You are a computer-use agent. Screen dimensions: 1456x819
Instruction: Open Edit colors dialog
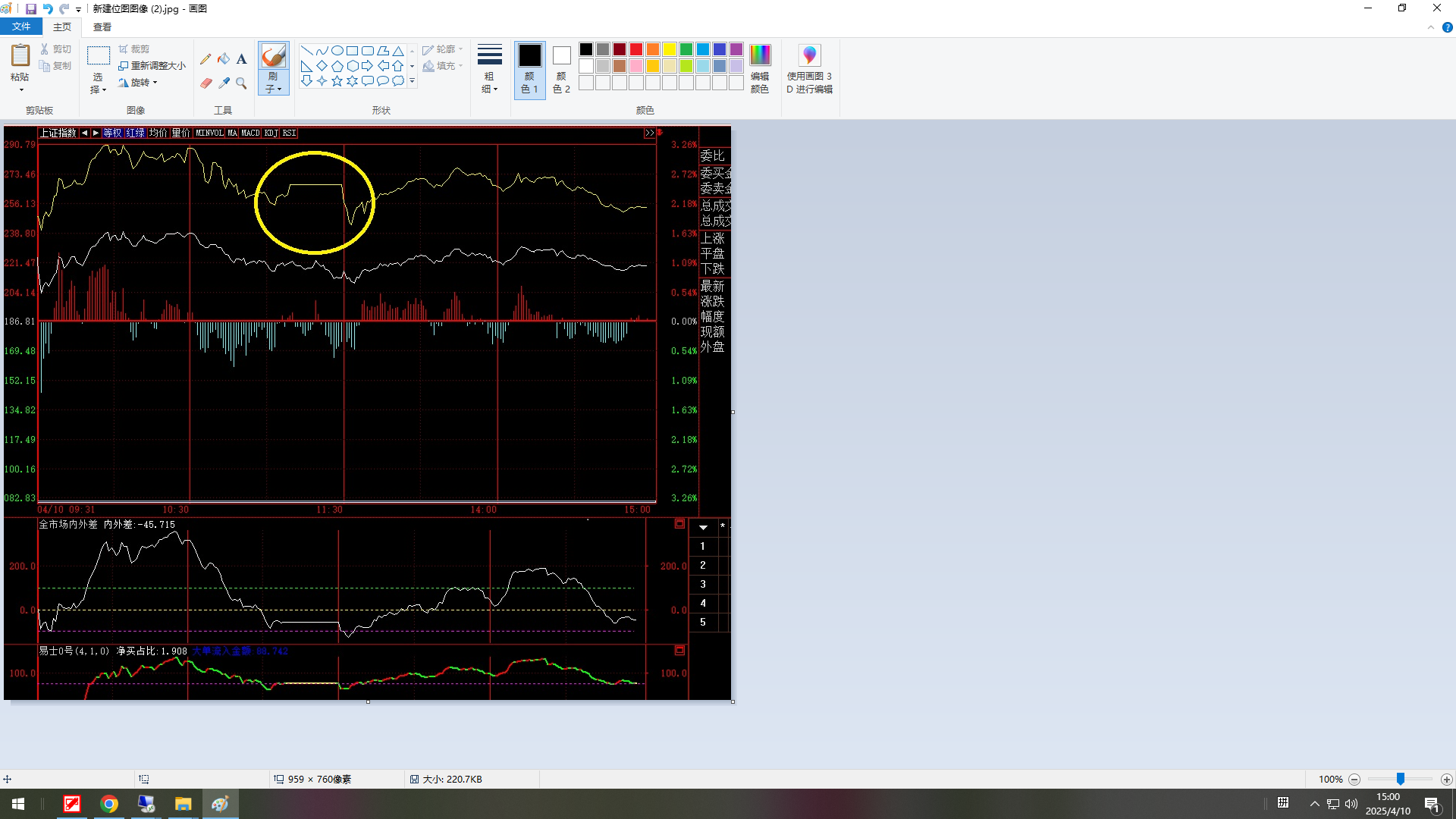(760, 68)
